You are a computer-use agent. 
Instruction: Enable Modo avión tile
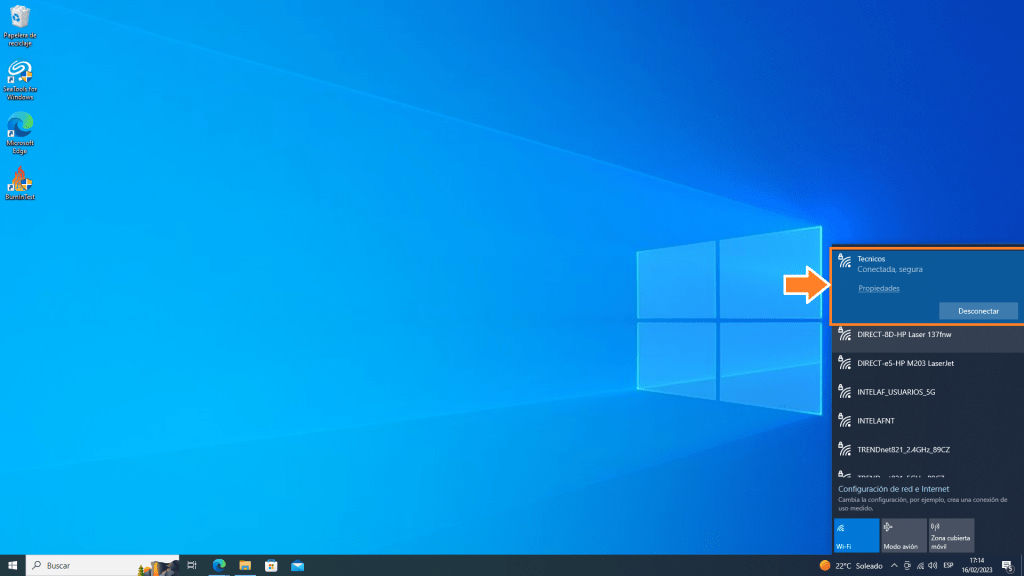(904, 535)
